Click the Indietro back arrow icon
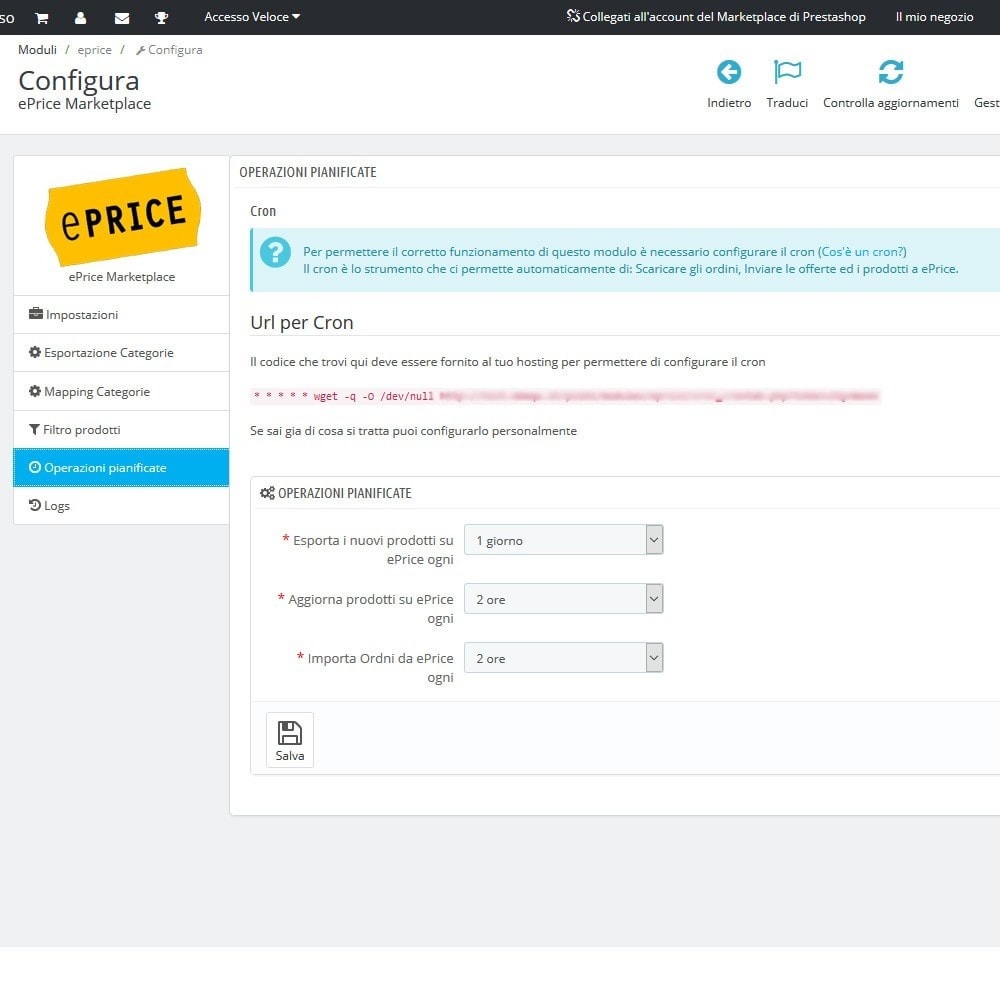The width and height of the screenshot is (1000, 1000). point(729,72)
